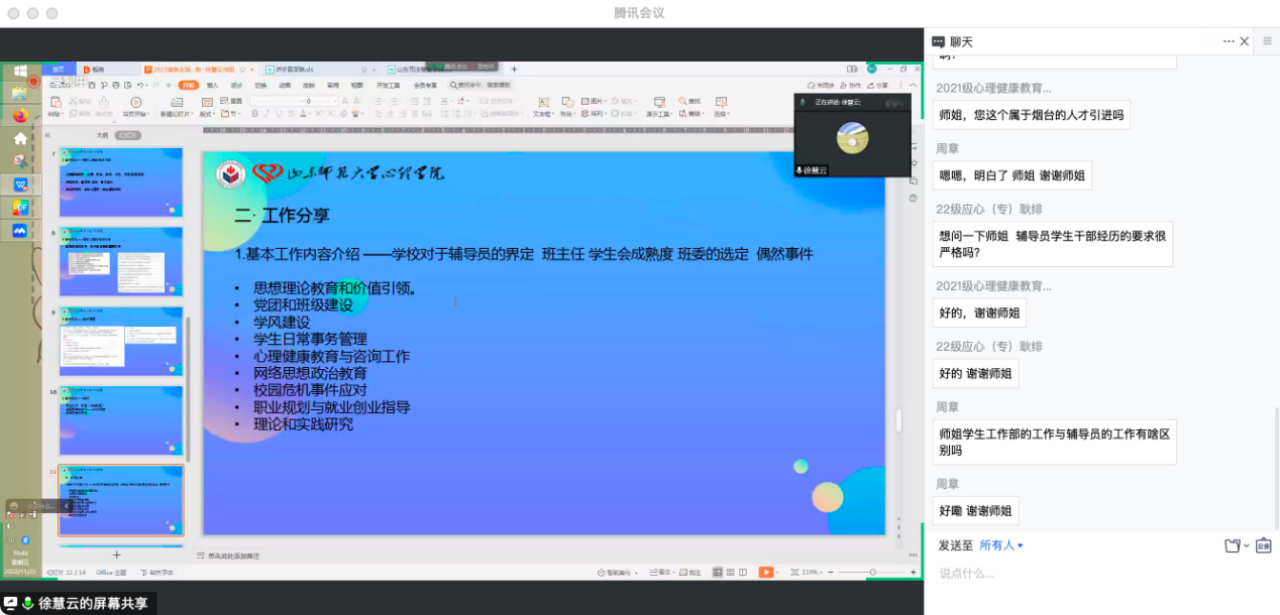1280x615 pixels.
Task: Open the 会员专享 ribbon tab
Action: click(426, 85)
